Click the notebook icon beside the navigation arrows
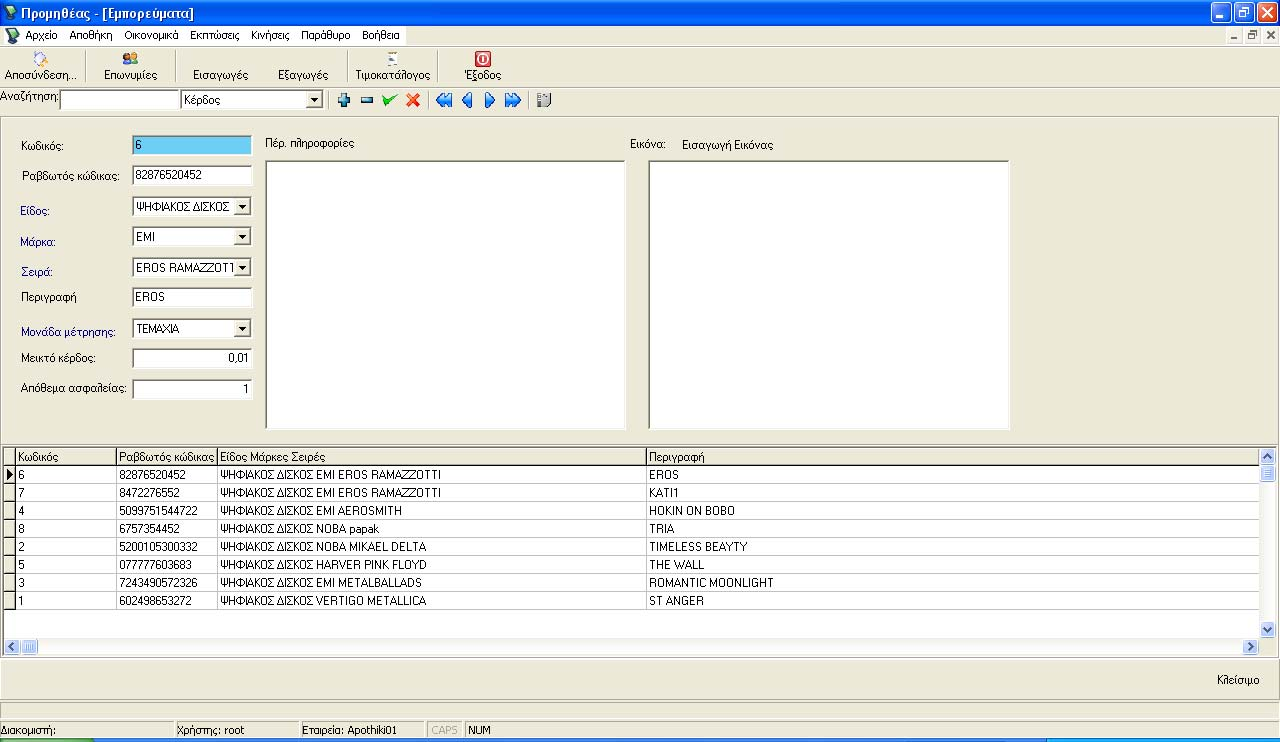Image resolution: width=1280 pixels, height=742 pixels. 544,100
